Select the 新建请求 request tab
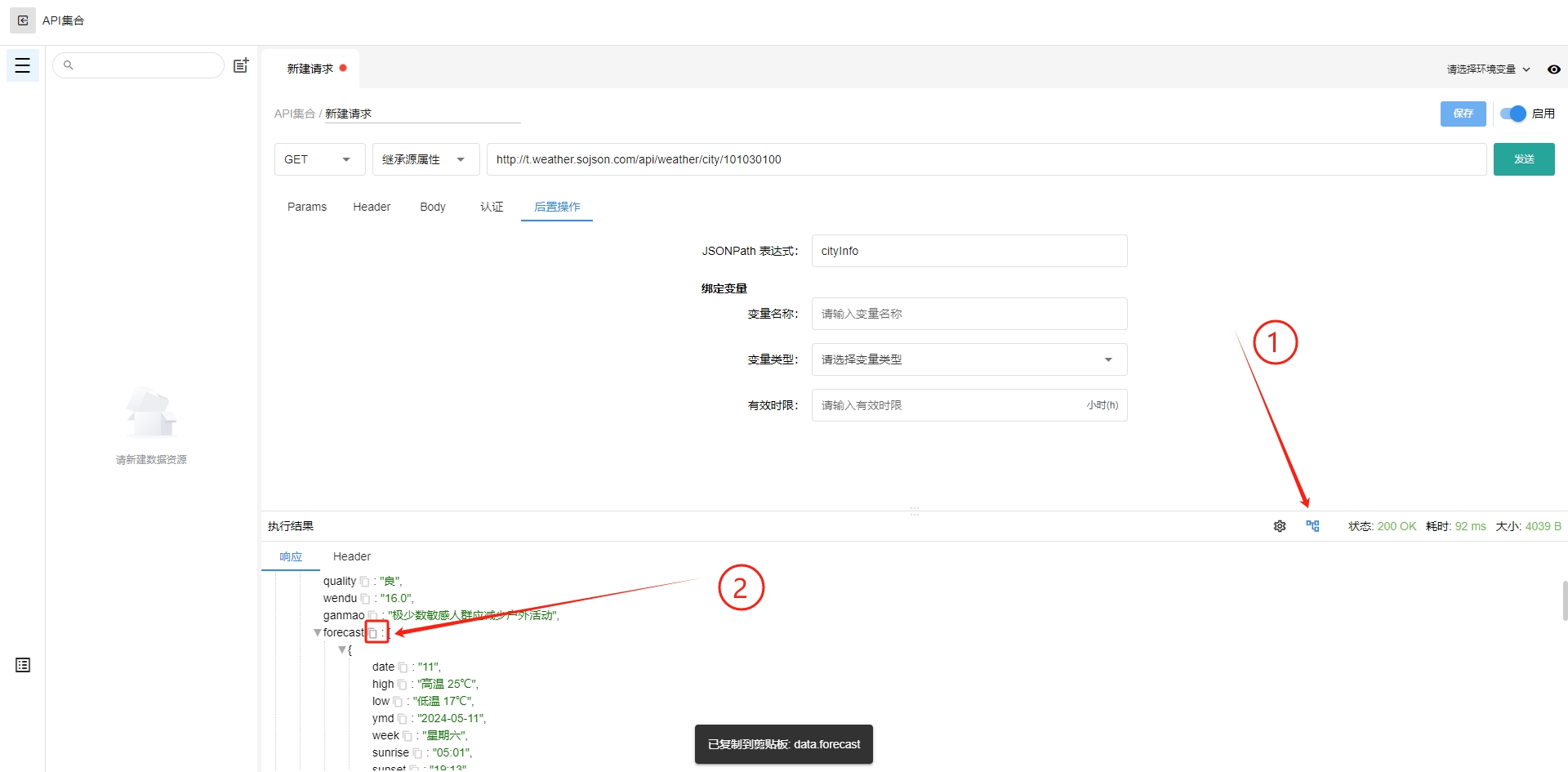 click(310, 69)
